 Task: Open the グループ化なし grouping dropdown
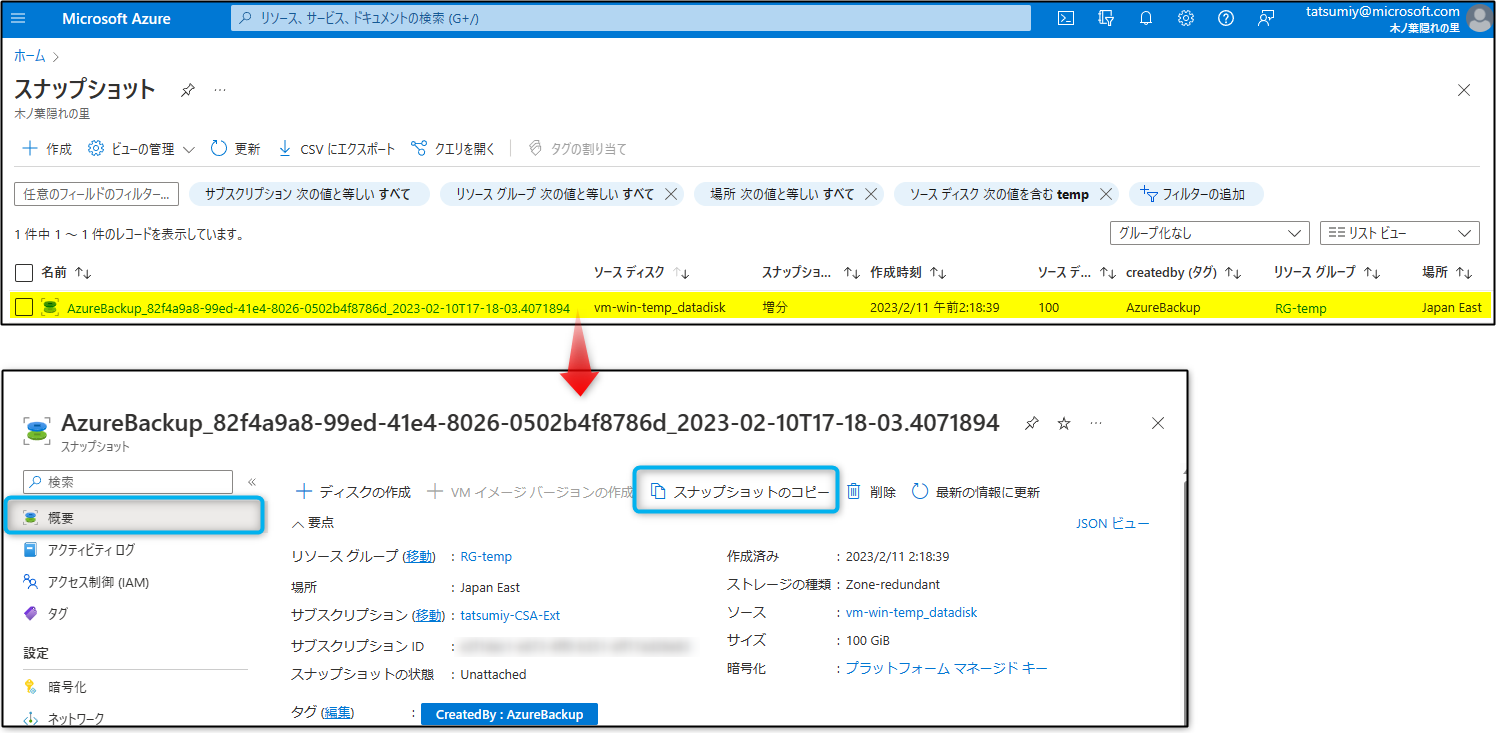tap(1209, 233)
